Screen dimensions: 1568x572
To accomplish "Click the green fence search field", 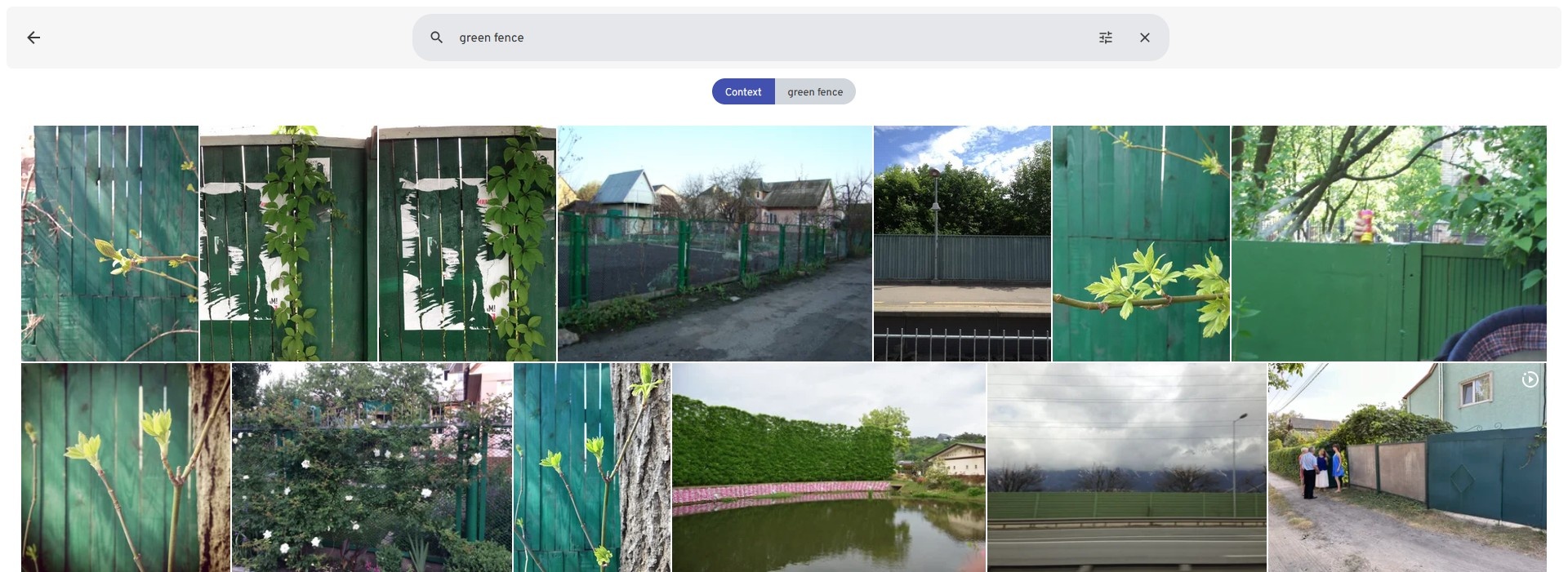I will click(768, 38).
